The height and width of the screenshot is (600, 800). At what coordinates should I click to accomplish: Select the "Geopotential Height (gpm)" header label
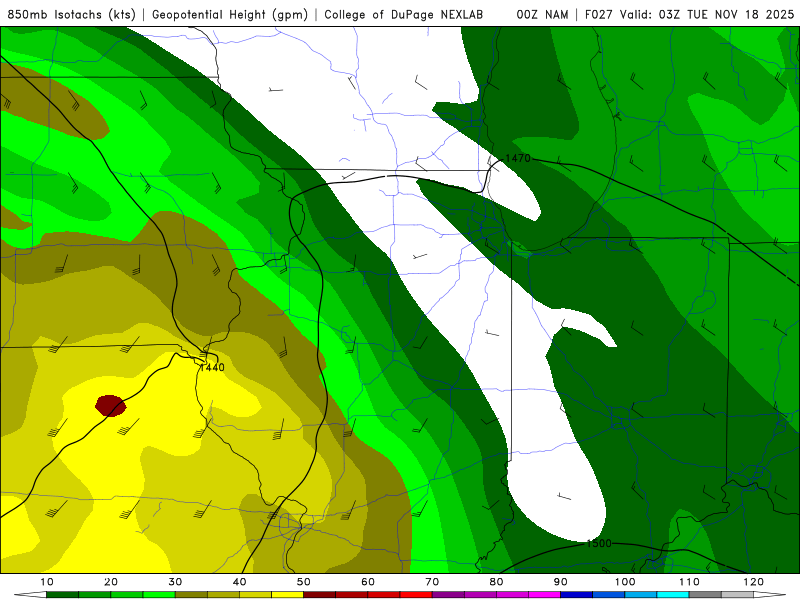tap(230, 15)
